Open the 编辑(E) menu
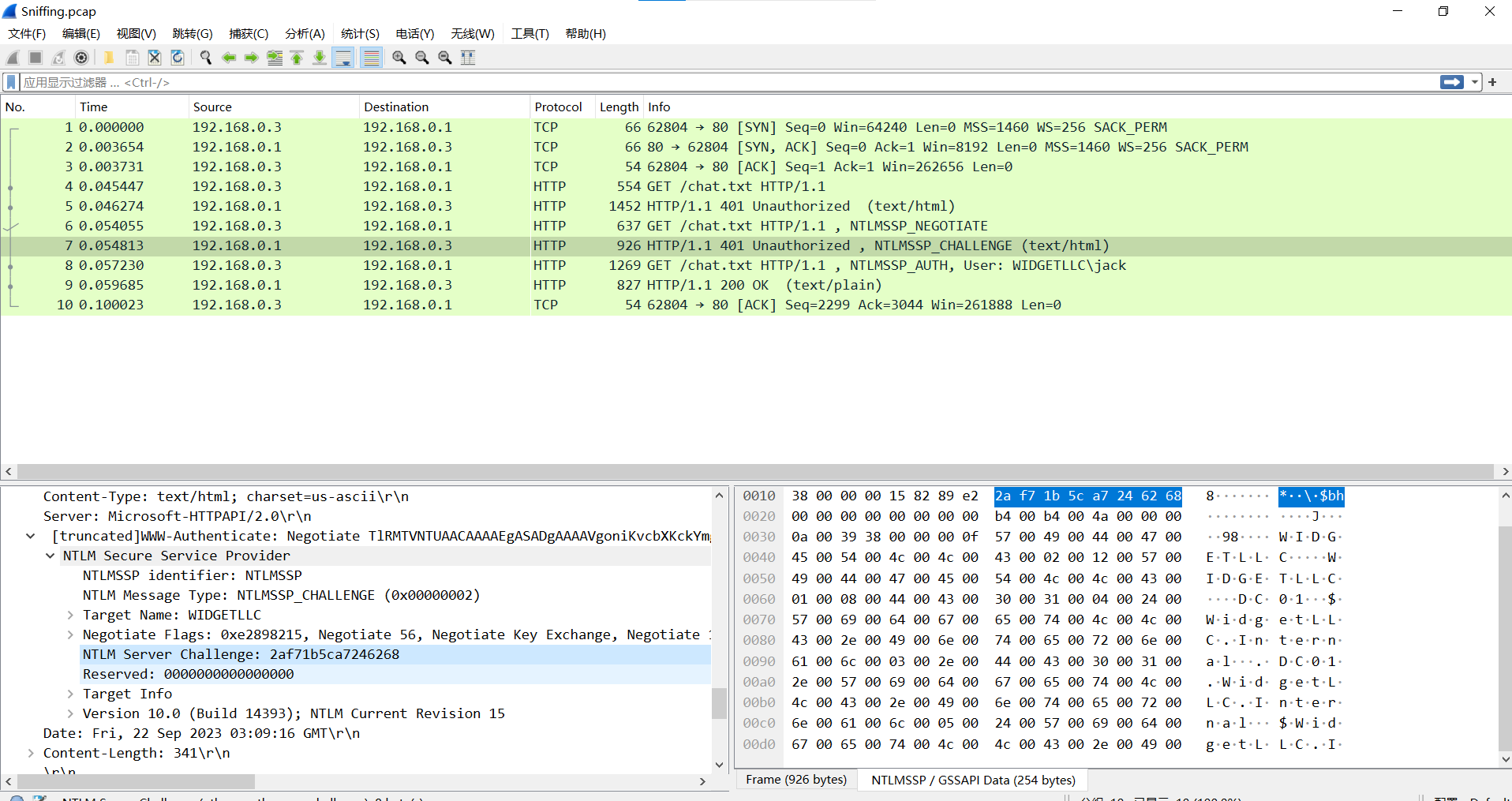 [81, 34]
